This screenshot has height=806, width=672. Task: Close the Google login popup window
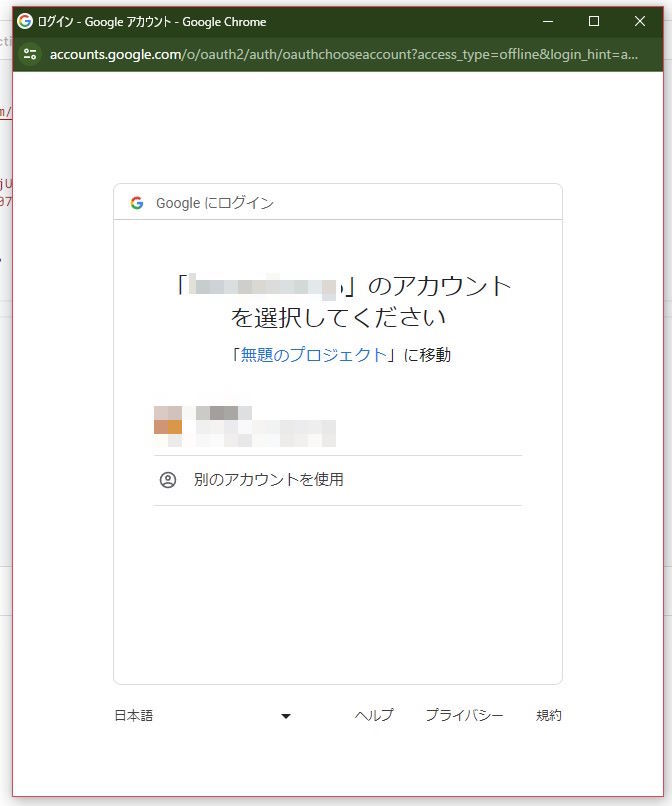(x=640, y=21)
